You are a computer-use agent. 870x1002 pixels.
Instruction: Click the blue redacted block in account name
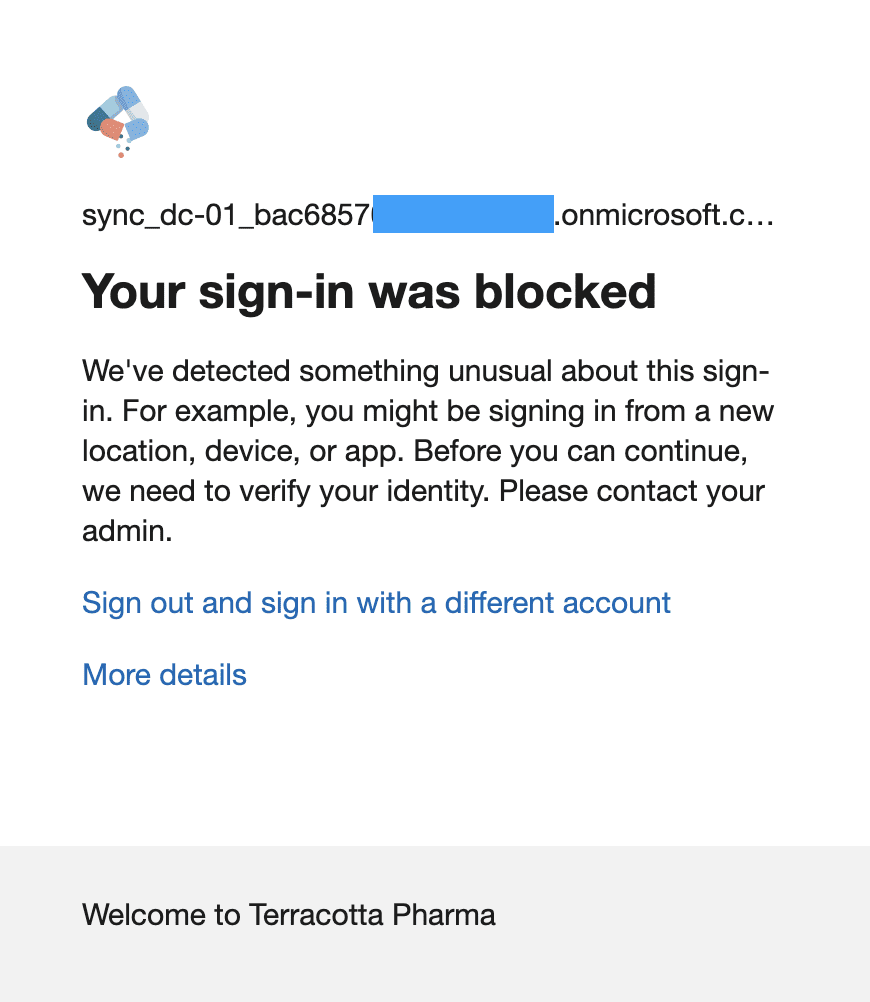tap(463, 215)
